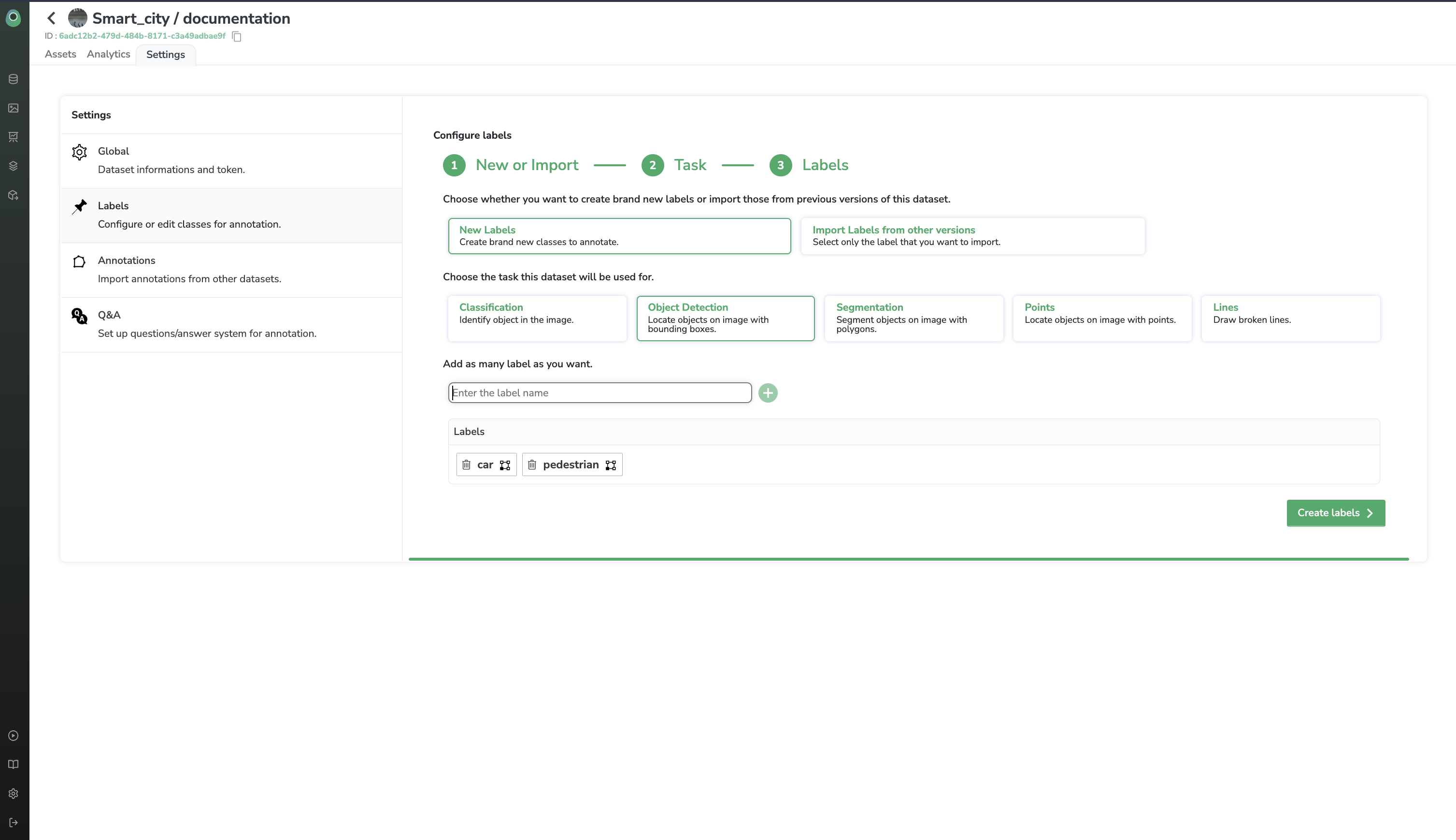Delete the car label with trash icon

(x=467, y=465)
